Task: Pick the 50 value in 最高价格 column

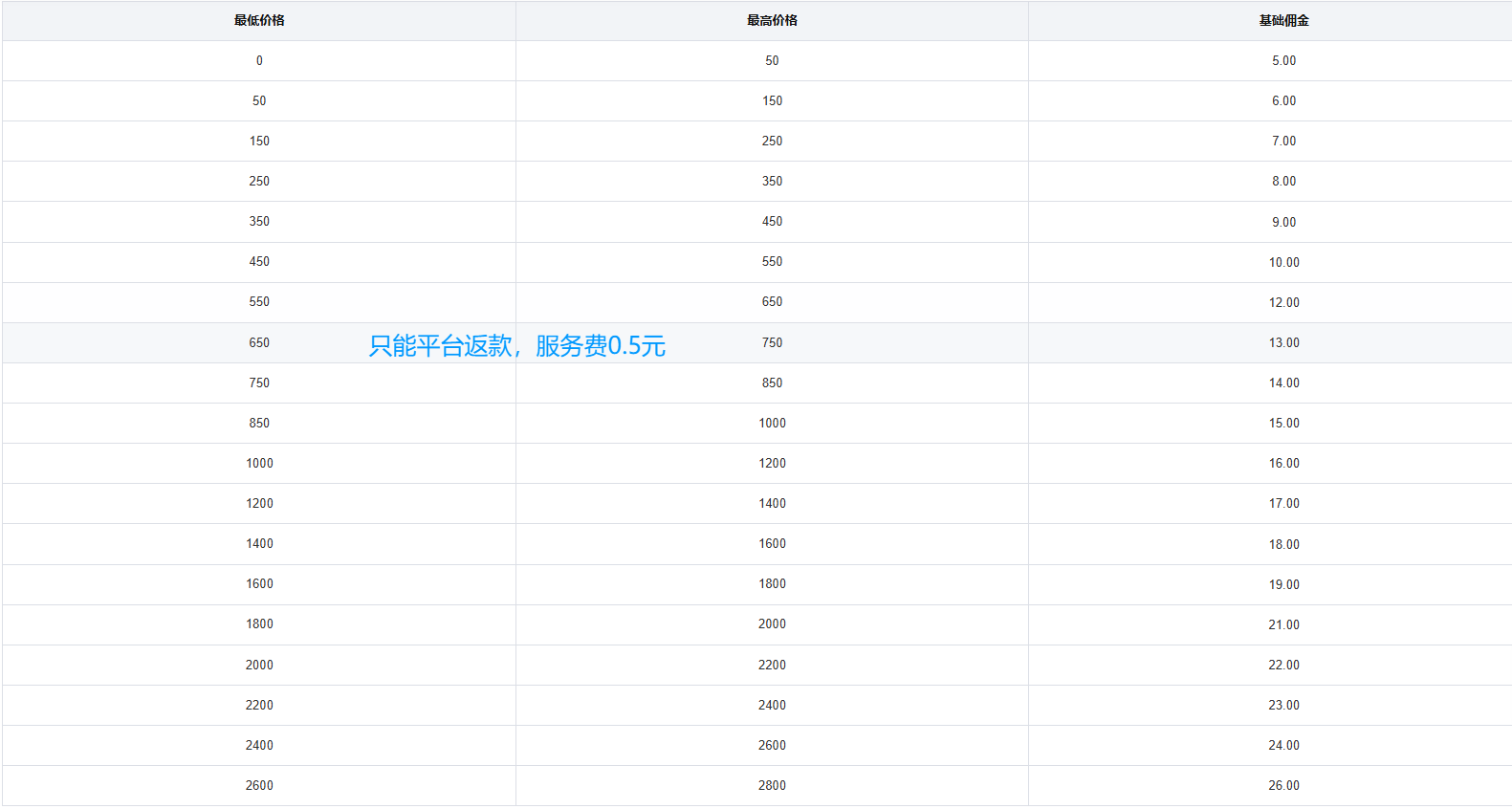Action: coord(772,61)
